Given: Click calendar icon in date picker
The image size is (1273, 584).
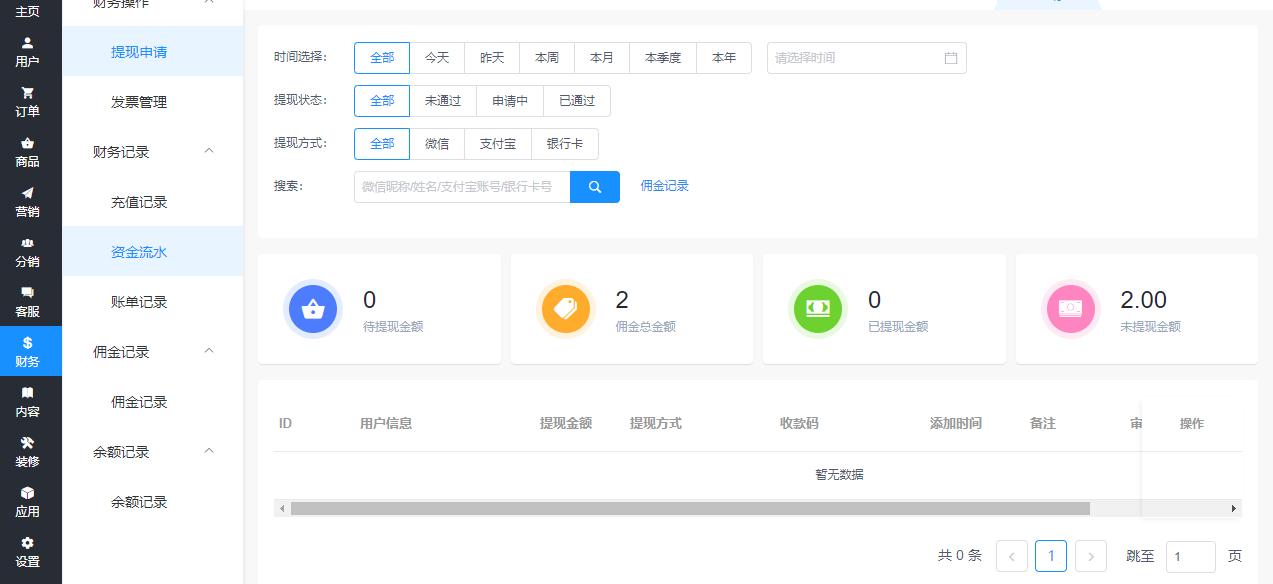Looking at the screenshot, I should 951,58.
